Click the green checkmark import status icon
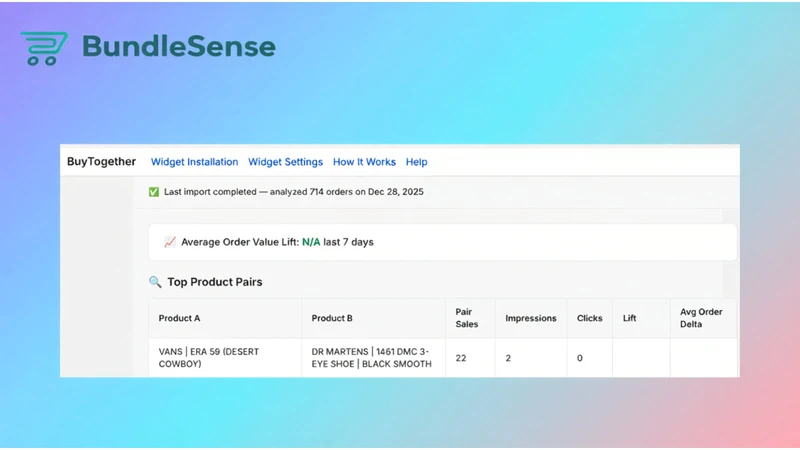 tap(154, 192)
